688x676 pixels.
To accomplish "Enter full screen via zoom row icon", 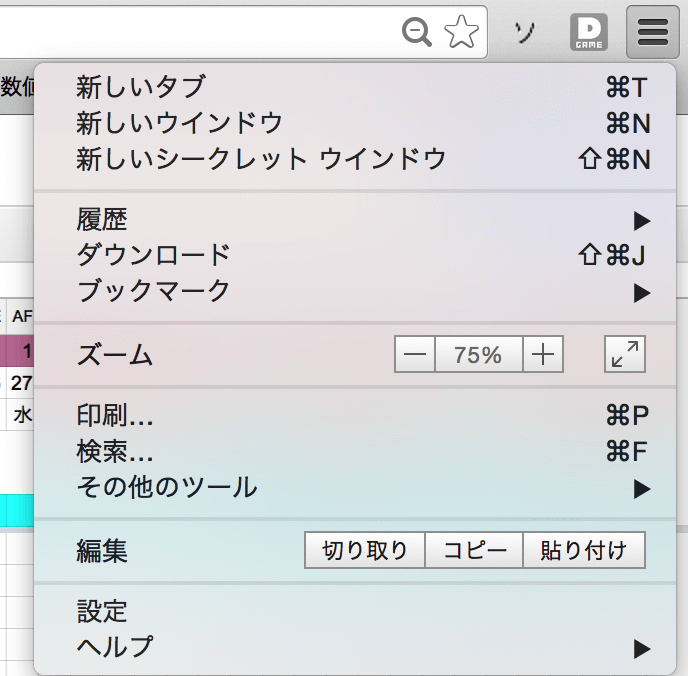I will tap(624, 354).
